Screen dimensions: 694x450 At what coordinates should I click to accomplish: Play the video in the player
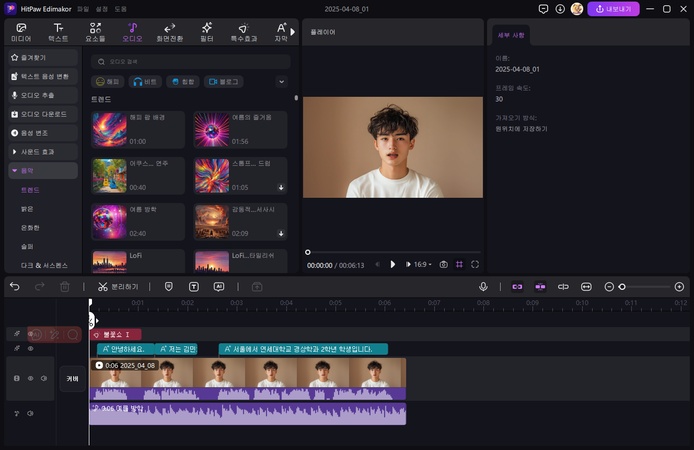(x=393, y=265)
